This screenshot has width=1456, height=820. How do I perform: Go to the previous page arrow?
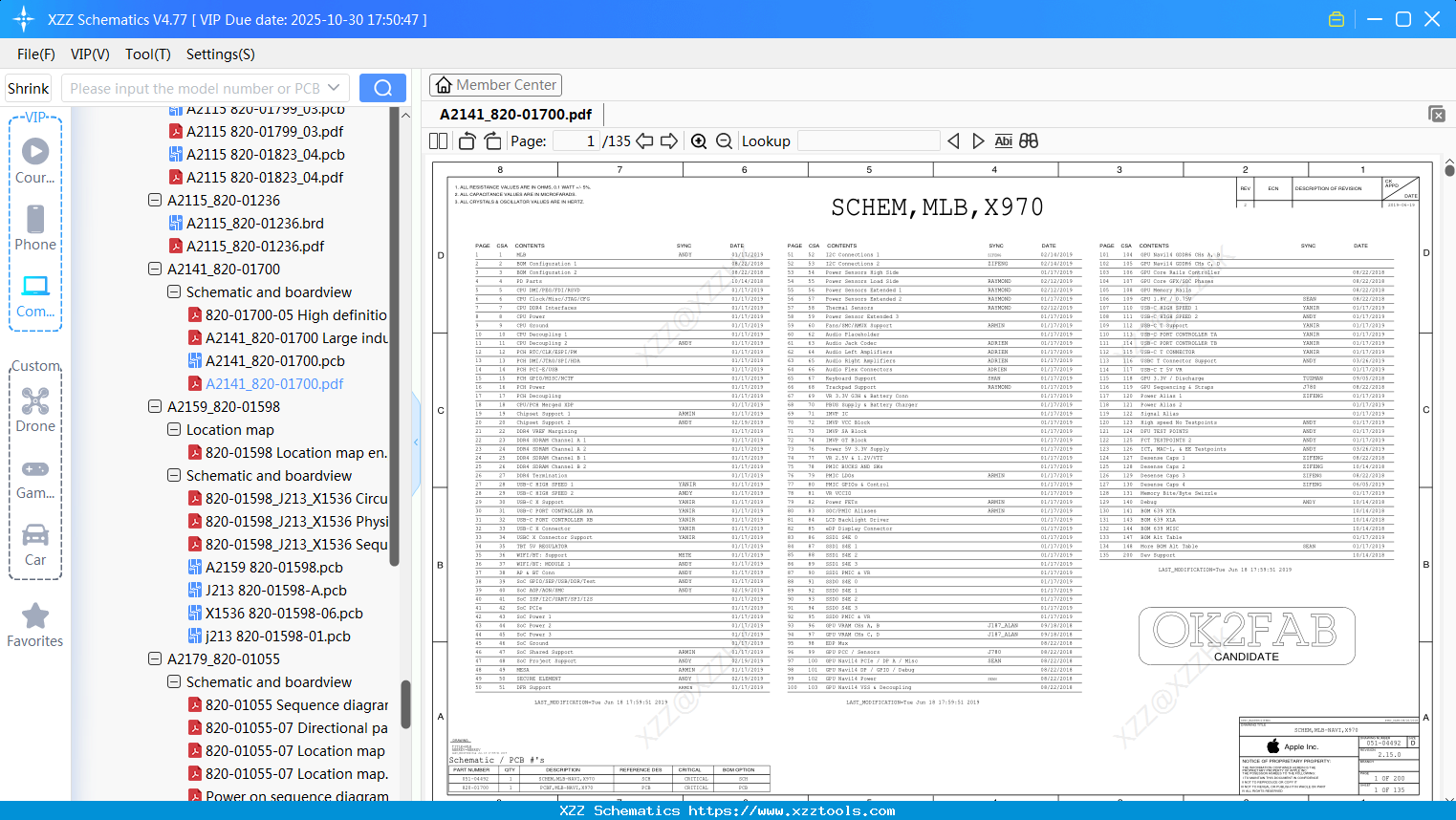[644, 141]
